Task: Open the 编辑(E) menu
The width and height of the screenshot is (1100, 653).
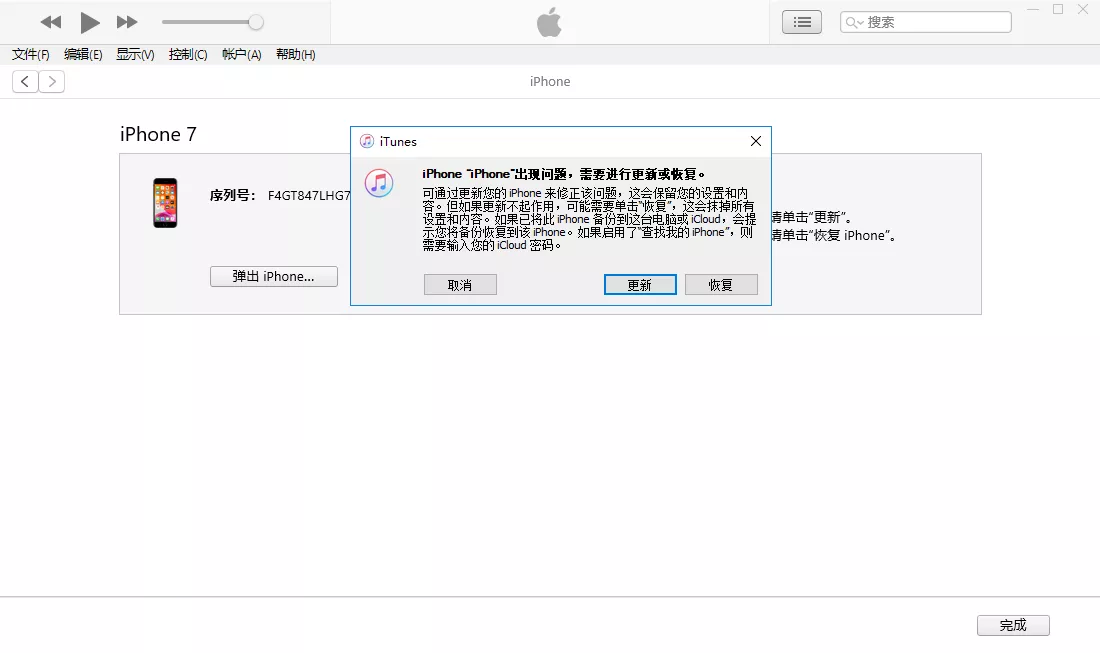Action: [x=83, y=55]
